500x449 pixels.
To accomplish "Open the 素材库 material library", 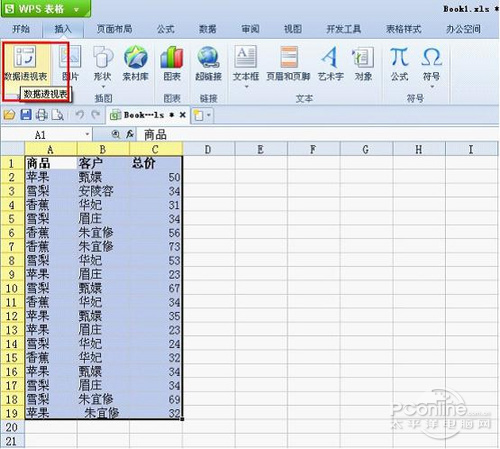I will [x=135, y=63].
